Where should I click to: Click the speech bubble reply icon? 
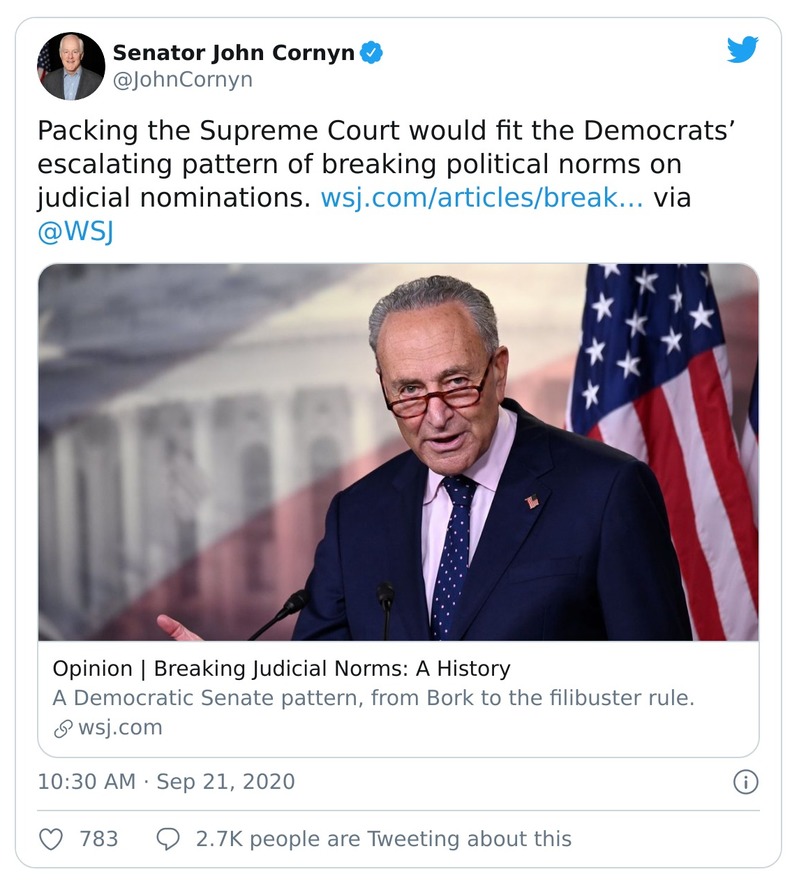(x=168, y=839)
